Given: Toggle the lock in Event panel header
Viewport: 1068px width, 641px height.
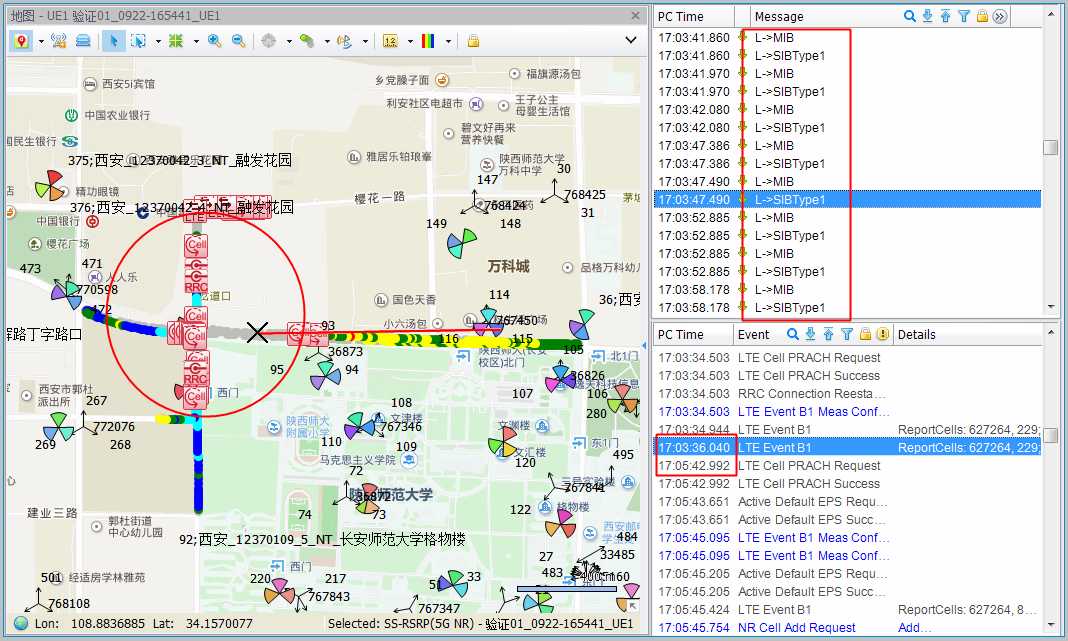Looking at the screenshot, I should (x=865, y=334).
